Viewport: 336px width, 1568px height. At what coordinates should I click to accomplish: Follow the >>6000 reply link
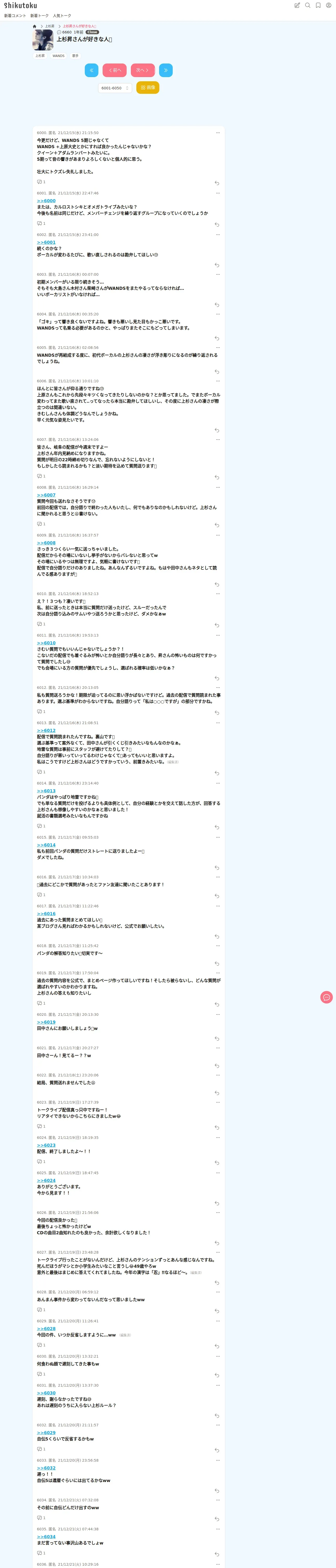(x=46, y=201)
